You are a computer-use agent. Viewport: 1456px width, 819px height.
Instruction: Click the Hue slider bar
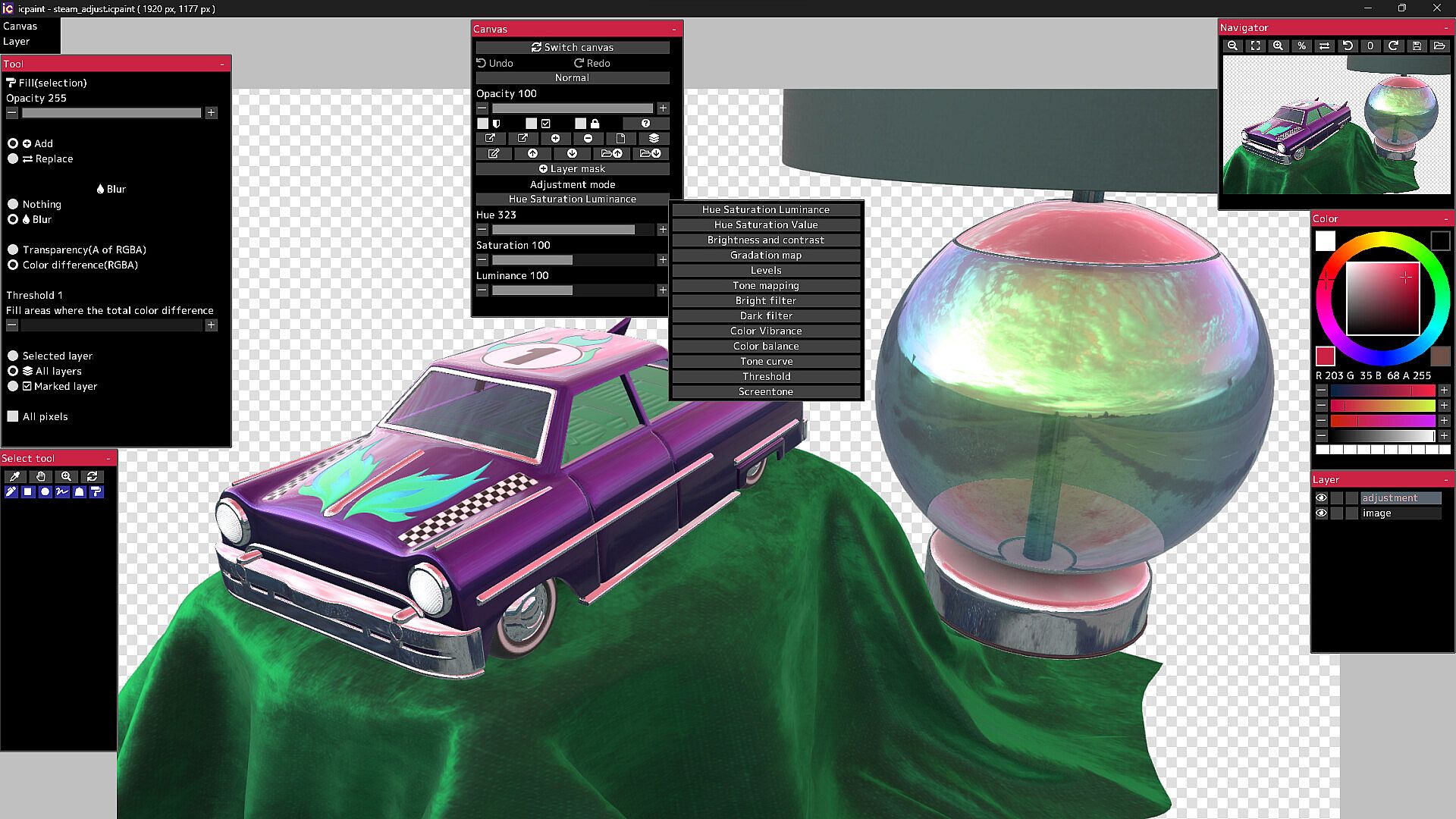pos(572,229)
